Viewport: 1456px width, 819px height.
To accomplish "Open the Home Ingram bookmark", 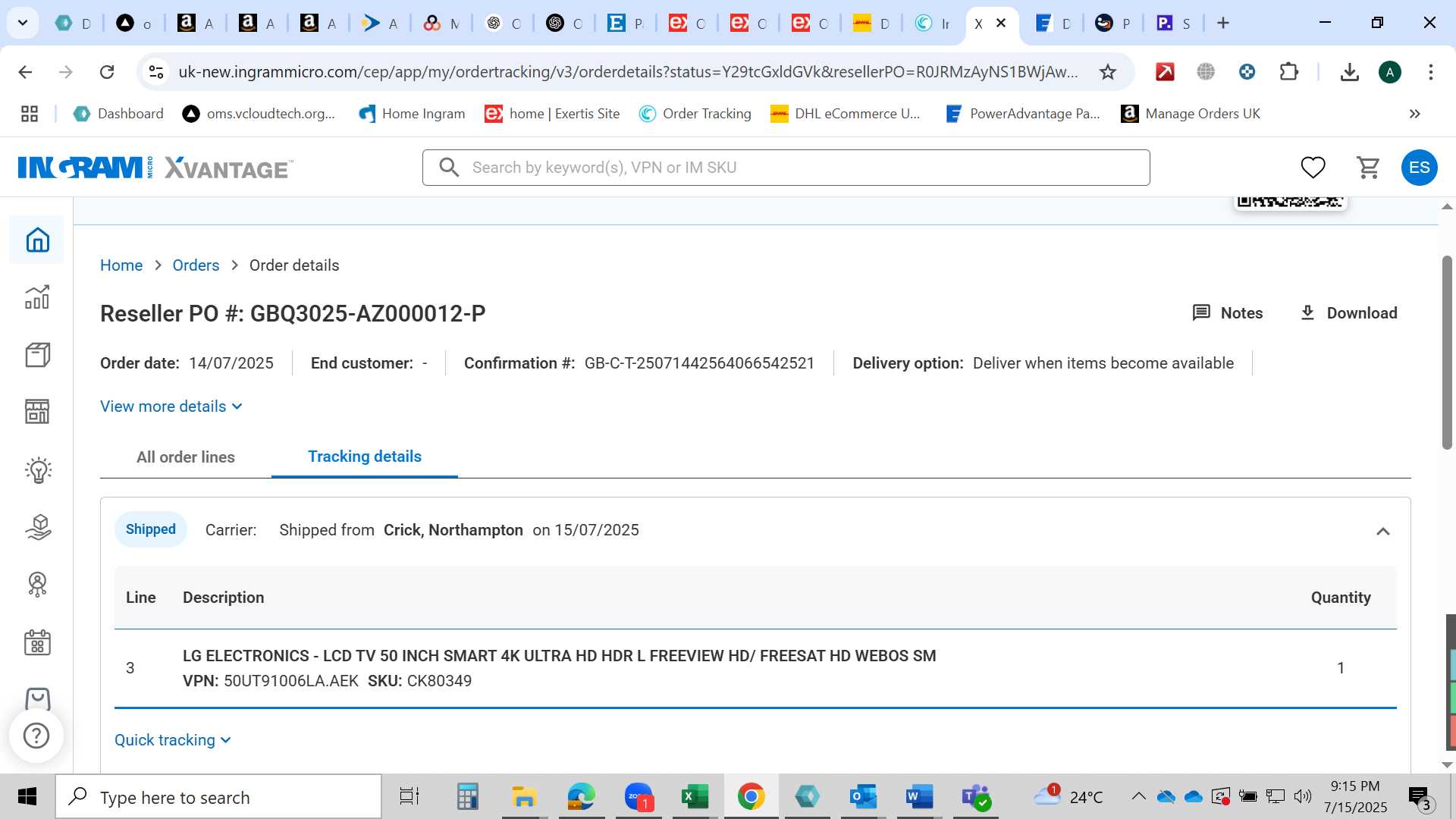I will click(x=412, y=114).
